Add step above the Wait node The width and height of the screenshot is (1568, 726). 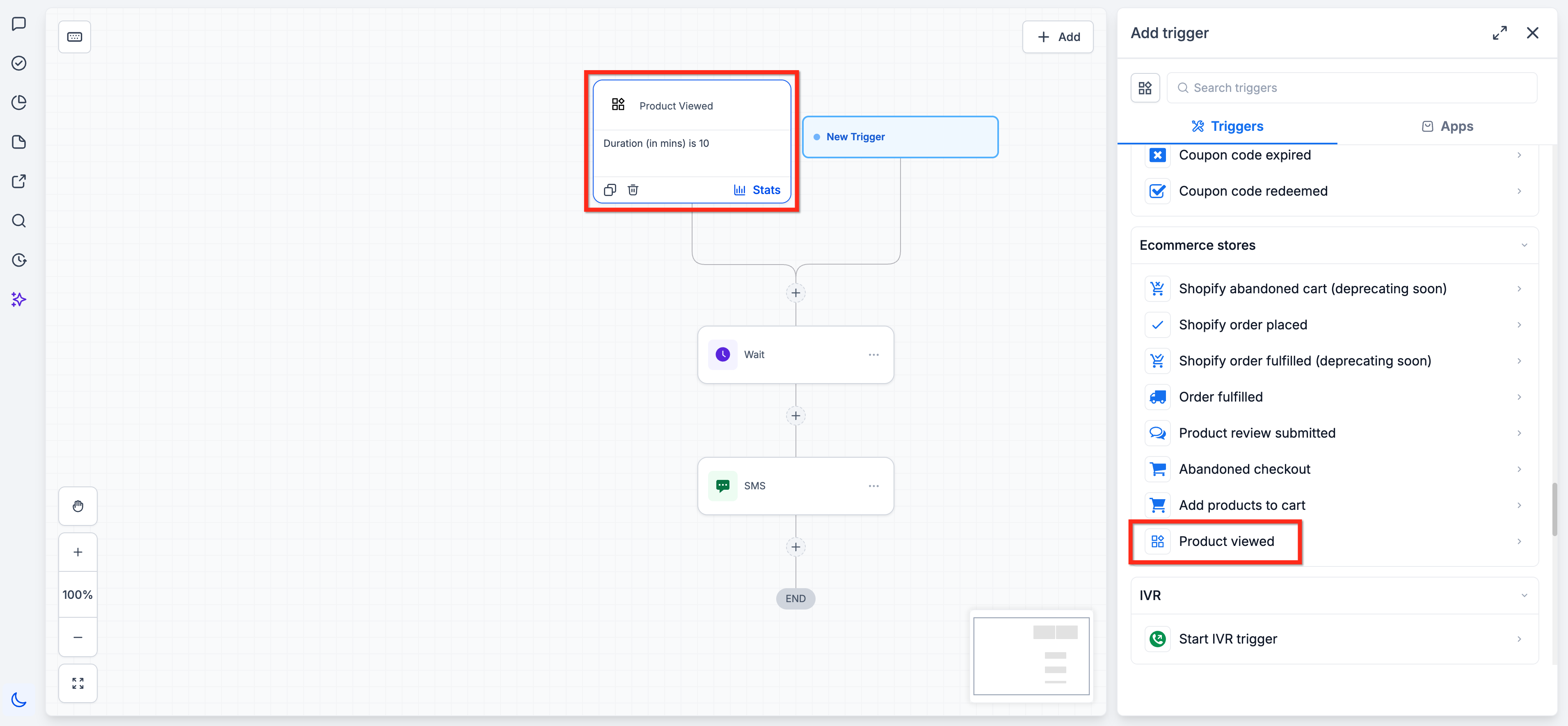795,293
